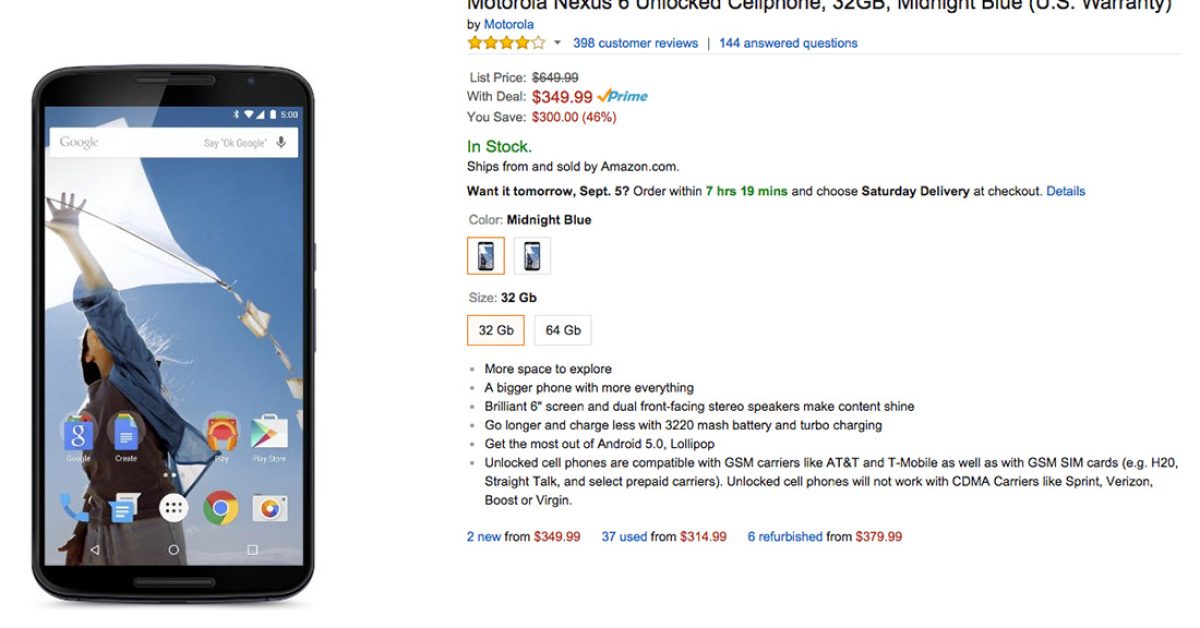The width and height of the screenshot is (1200, 628).
Task: Click the Motorola brand link
Action: 509,24
